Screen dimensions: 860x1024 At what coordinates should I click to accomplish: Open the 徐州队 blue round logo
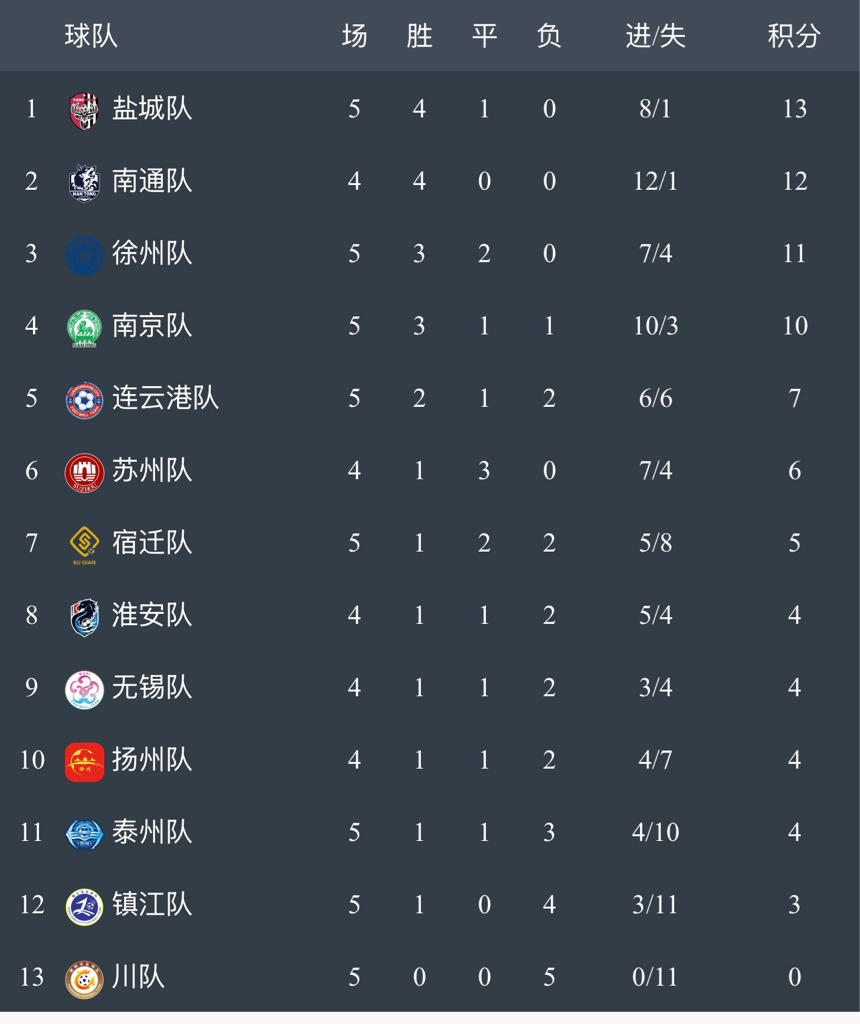pos(84,255)
